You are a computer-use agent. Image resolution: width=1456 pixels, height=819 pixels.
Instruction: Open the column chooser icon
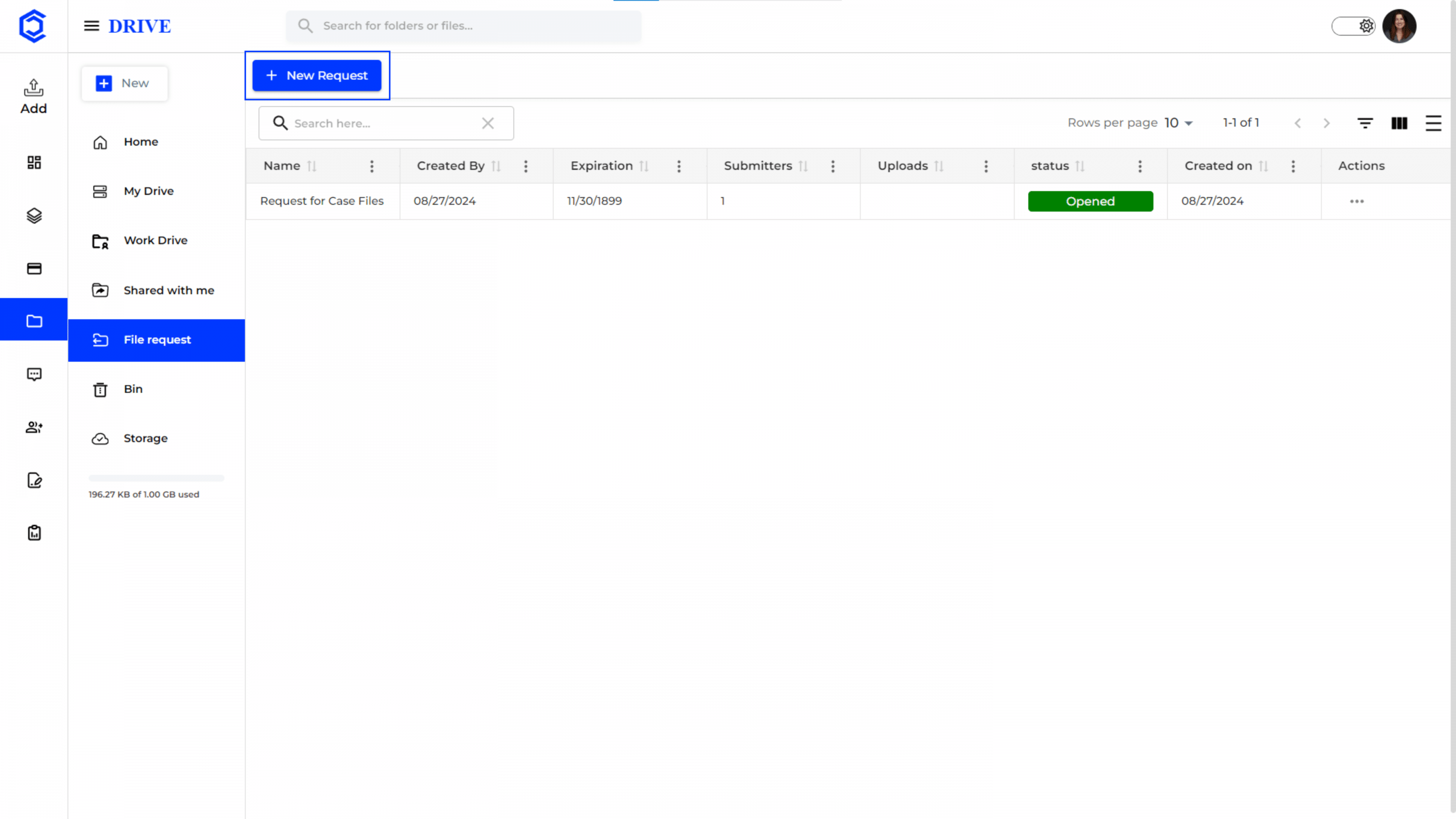(1399, 123)
